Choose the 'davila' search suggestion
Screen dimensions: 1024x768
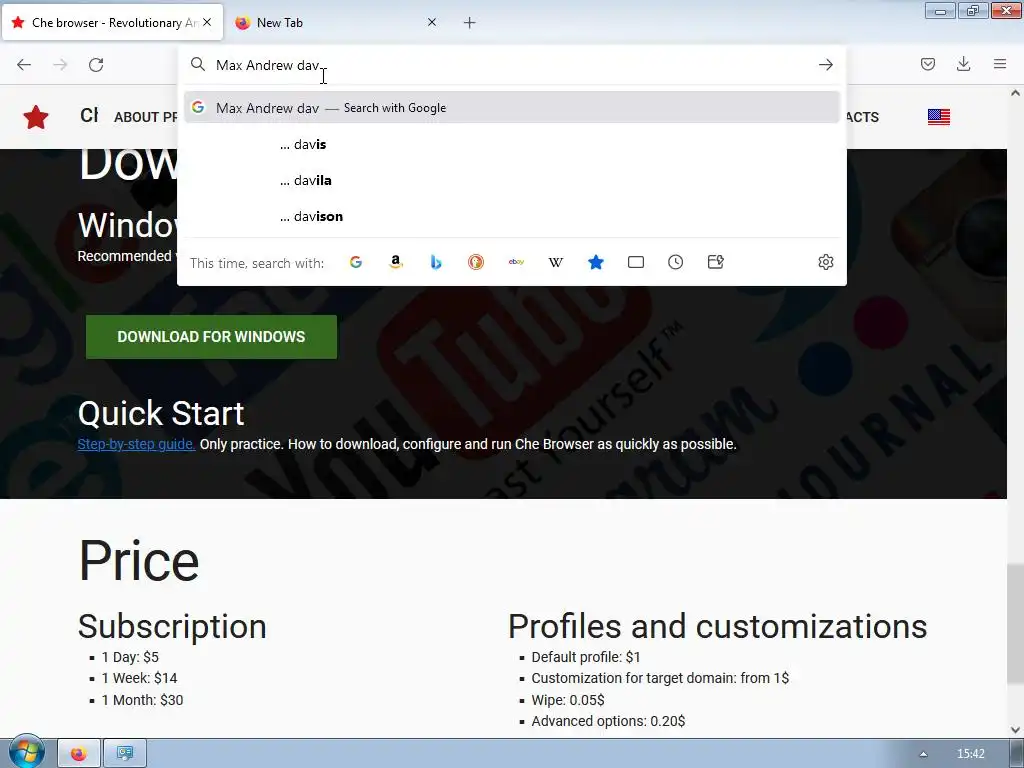511,180
